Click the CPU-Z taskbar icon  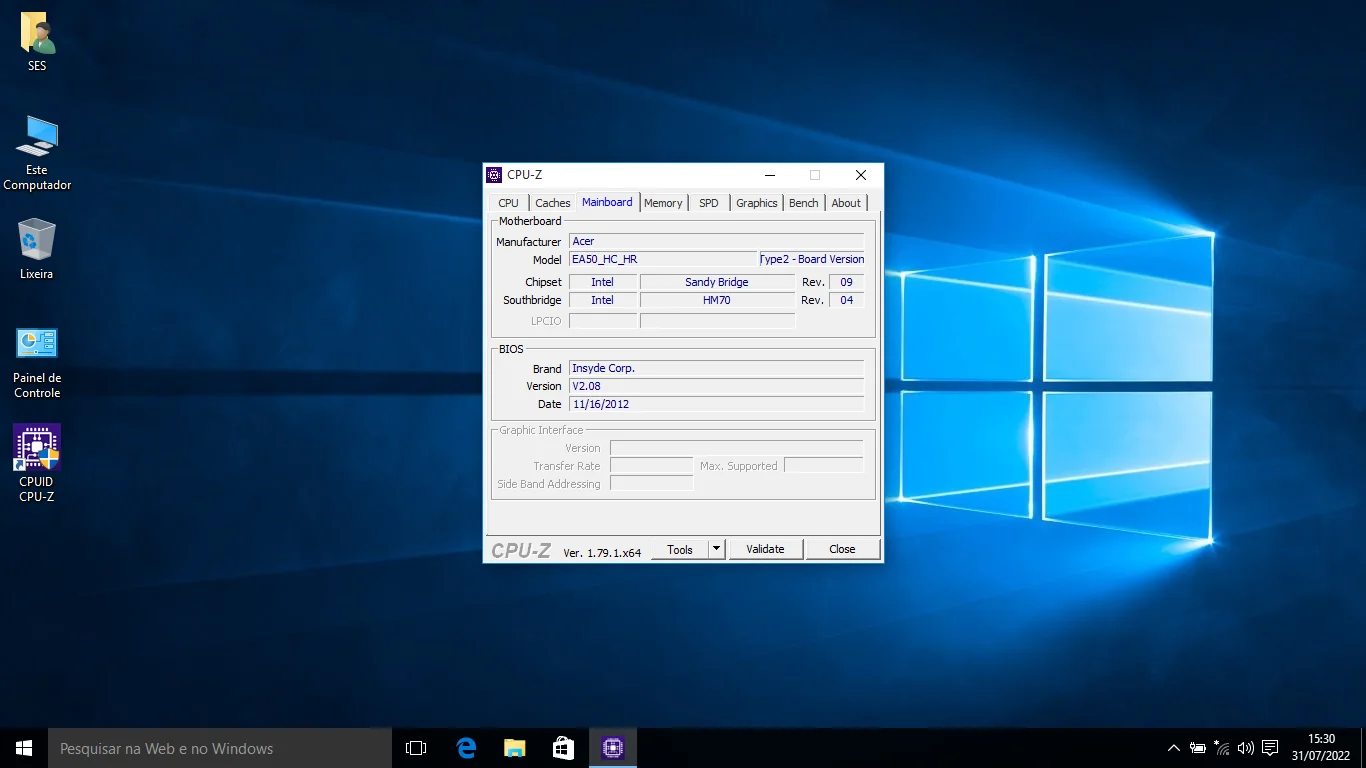coord(613,748)
